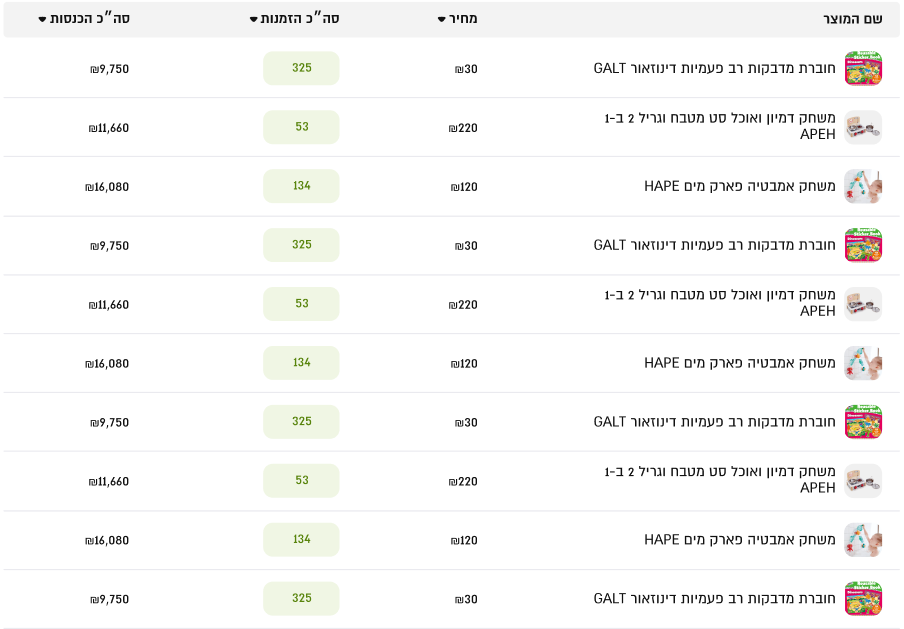Click the first 325 orders badge

pos(302,68)
